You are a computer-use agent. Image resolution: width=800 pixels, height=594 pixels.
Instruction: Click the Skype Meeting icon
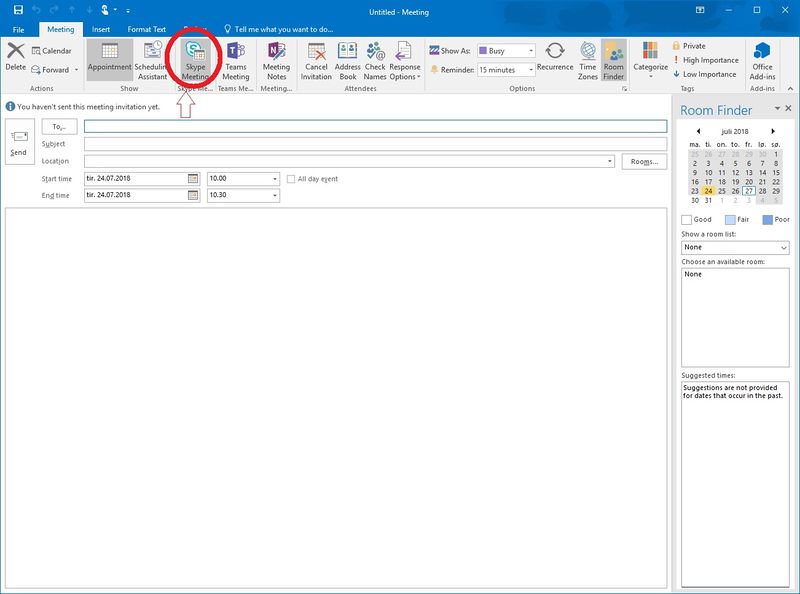(195, 59)
